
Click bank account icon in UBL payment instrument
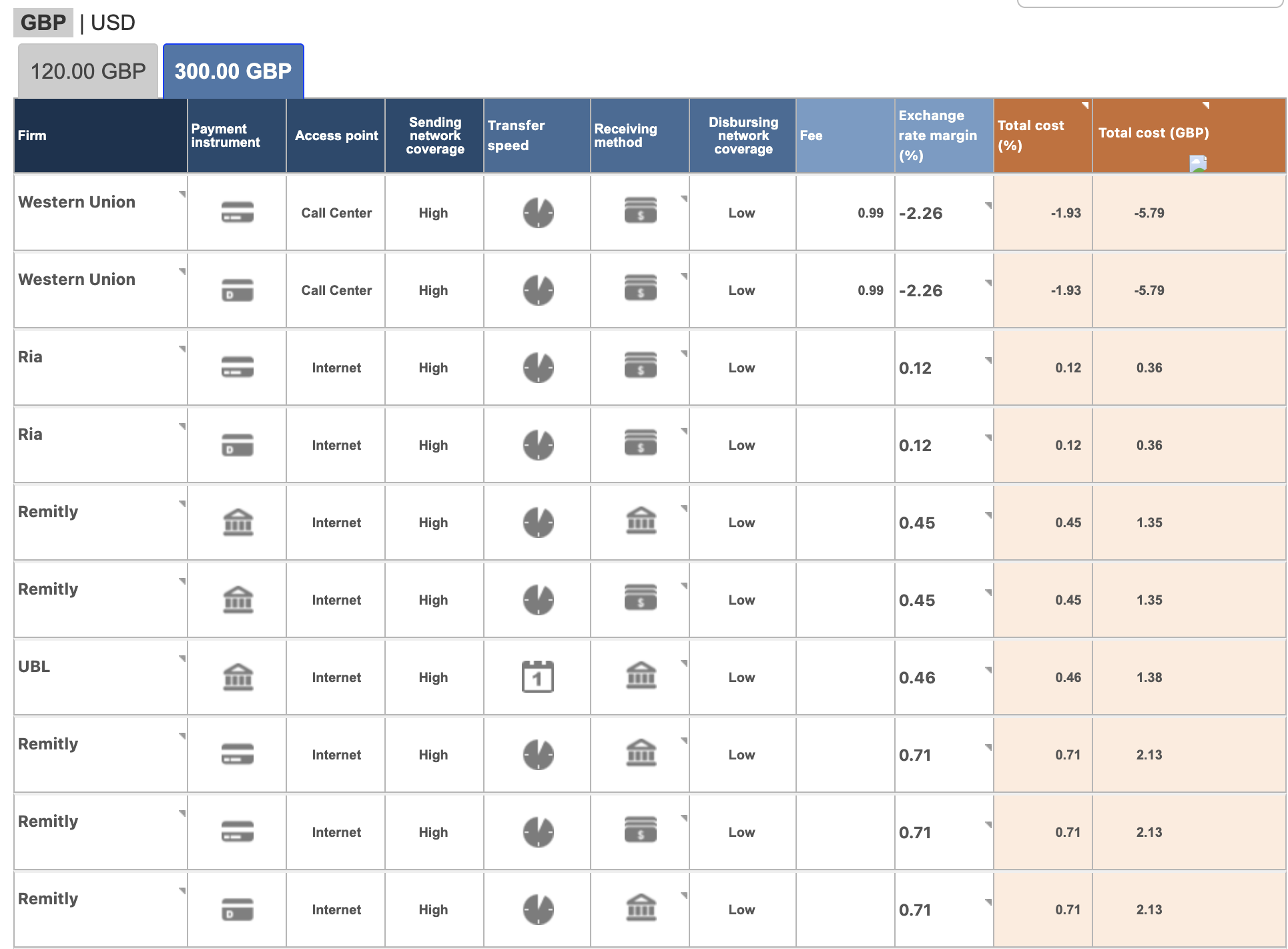[237, 677]
